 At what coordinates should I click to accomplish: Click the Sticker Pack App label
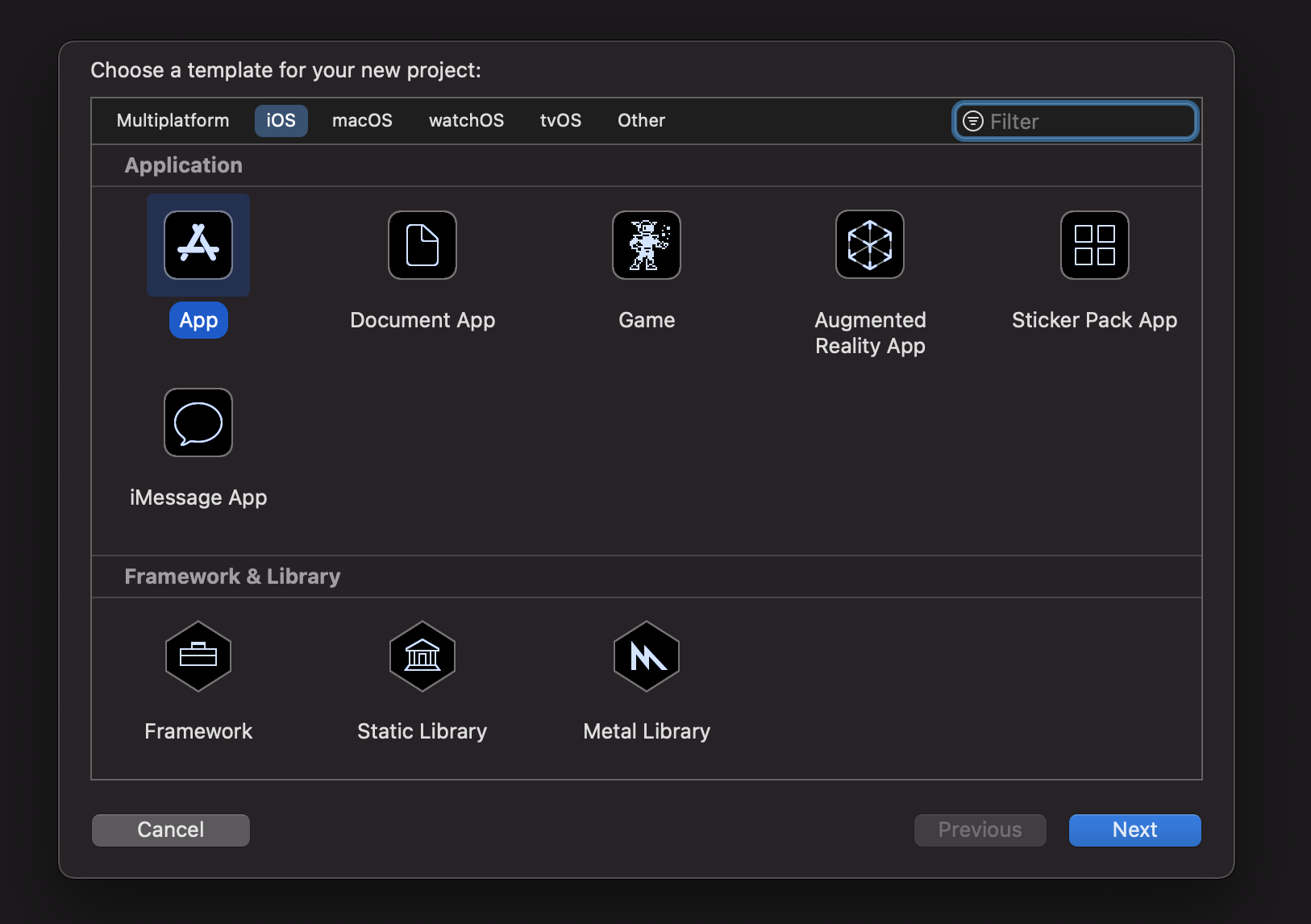coord(1095,320)
